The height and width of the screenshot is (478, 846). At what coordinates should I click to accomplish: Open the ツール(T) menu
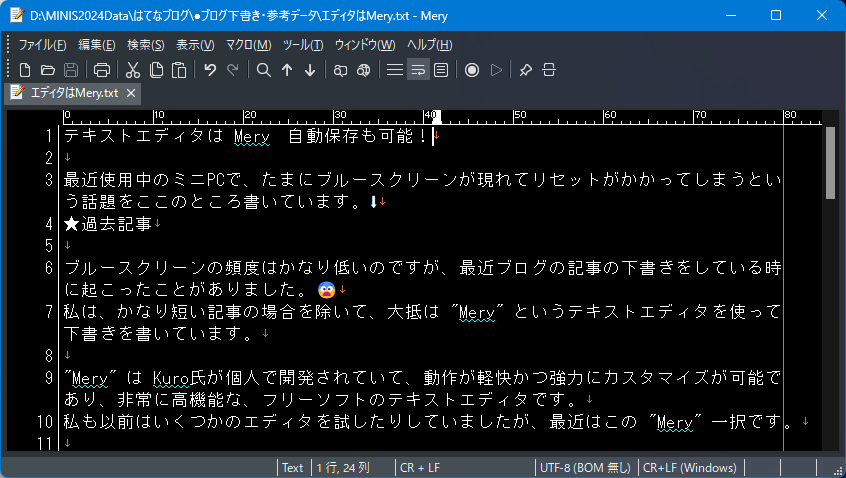pos(303,45)
